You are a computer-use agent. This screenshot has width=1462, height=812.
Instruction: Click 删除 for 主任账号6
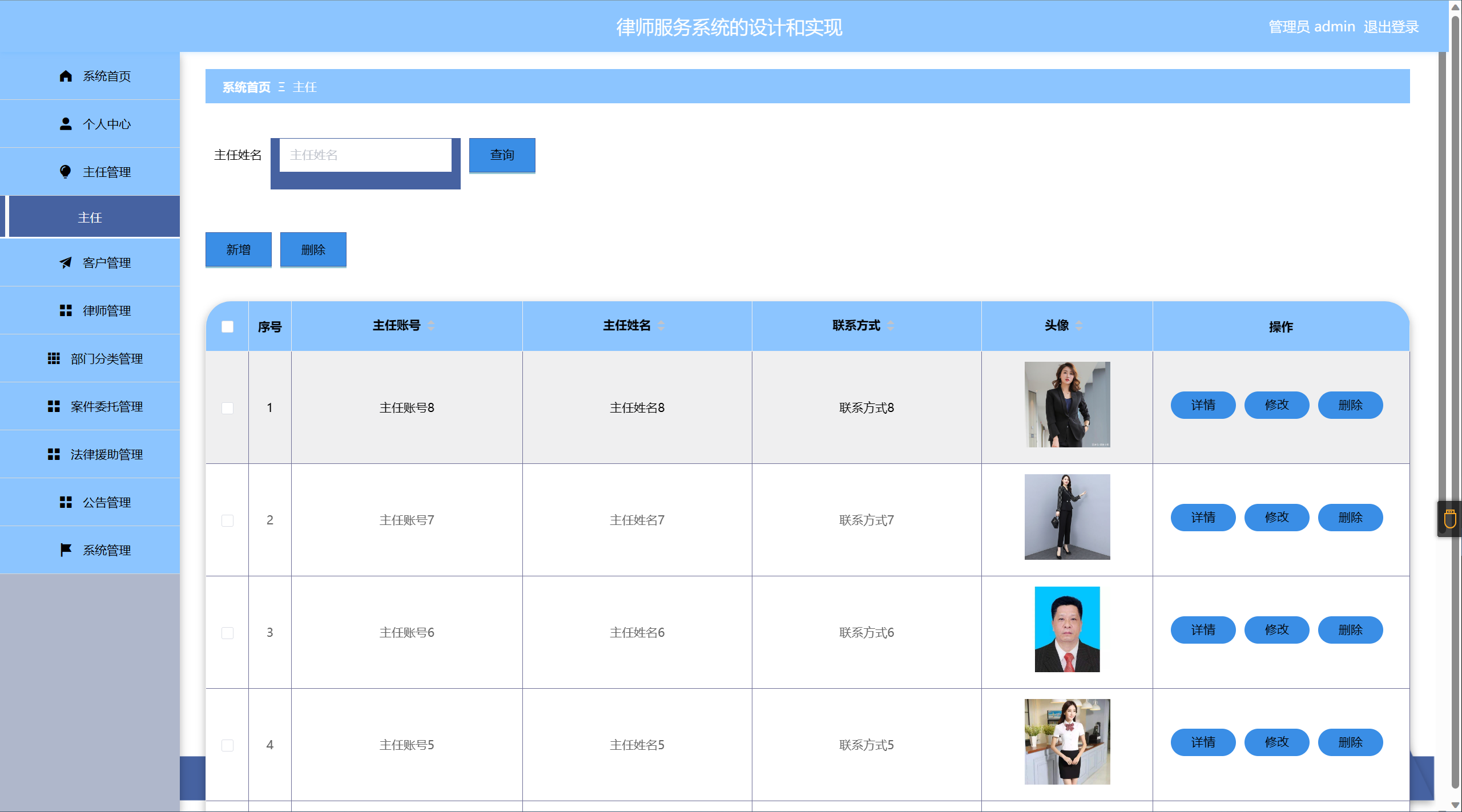coord(1350,630)
